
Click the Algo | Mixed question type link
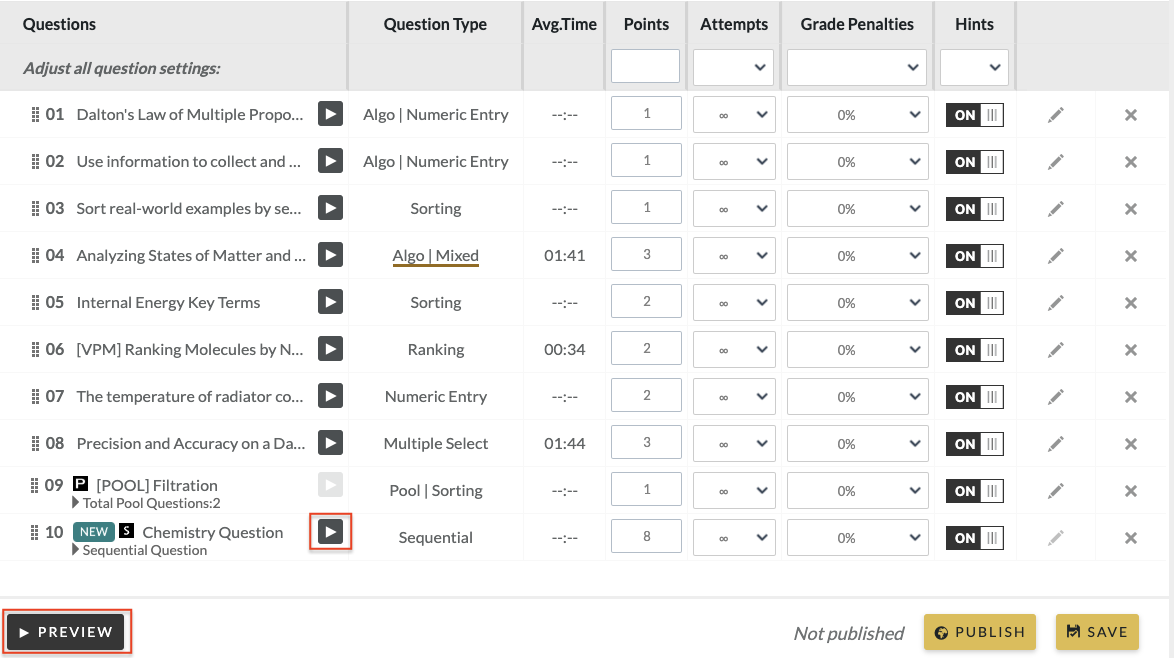(435, 256)
